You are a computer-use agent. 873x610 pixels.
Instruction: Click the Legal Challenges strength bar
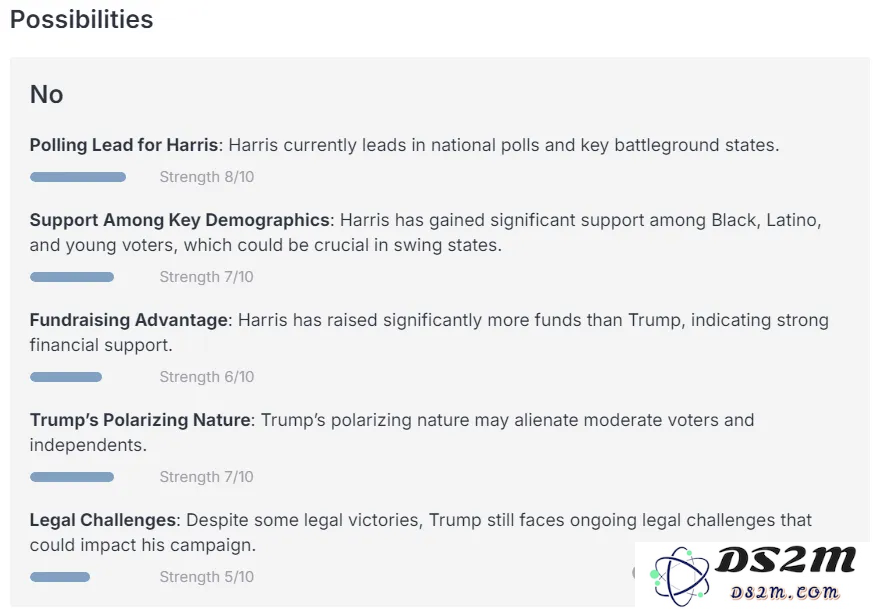(x=60, y=577)
